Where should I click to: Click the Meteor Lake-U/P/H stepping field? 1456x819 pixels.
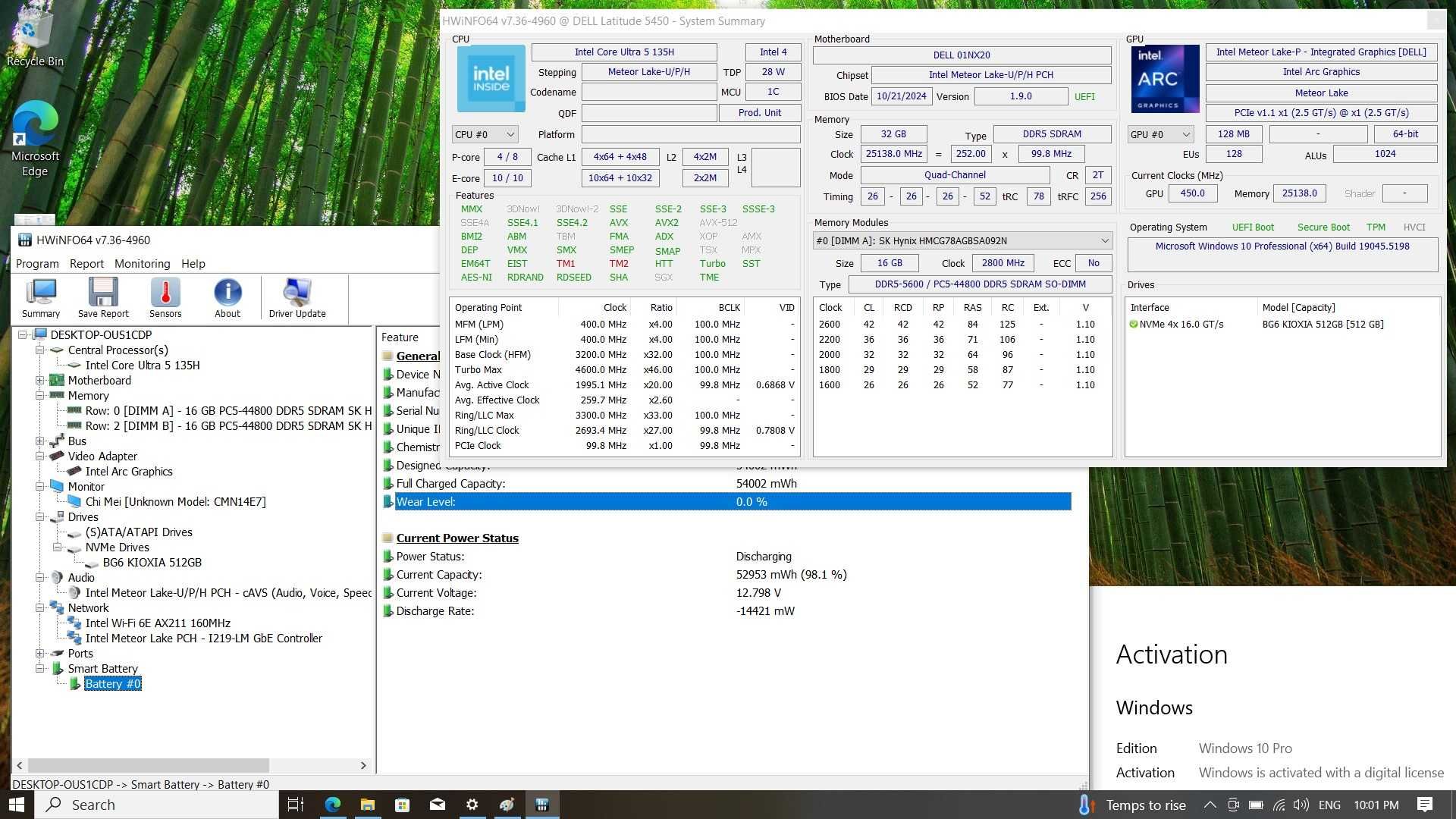point(649,72)
